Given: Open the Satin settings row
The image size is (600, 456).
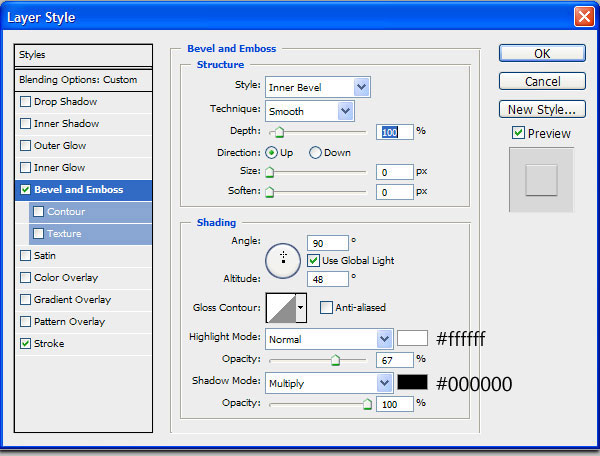Looking at the screenshot, I should pyautogui.click(x=83, y=256).
